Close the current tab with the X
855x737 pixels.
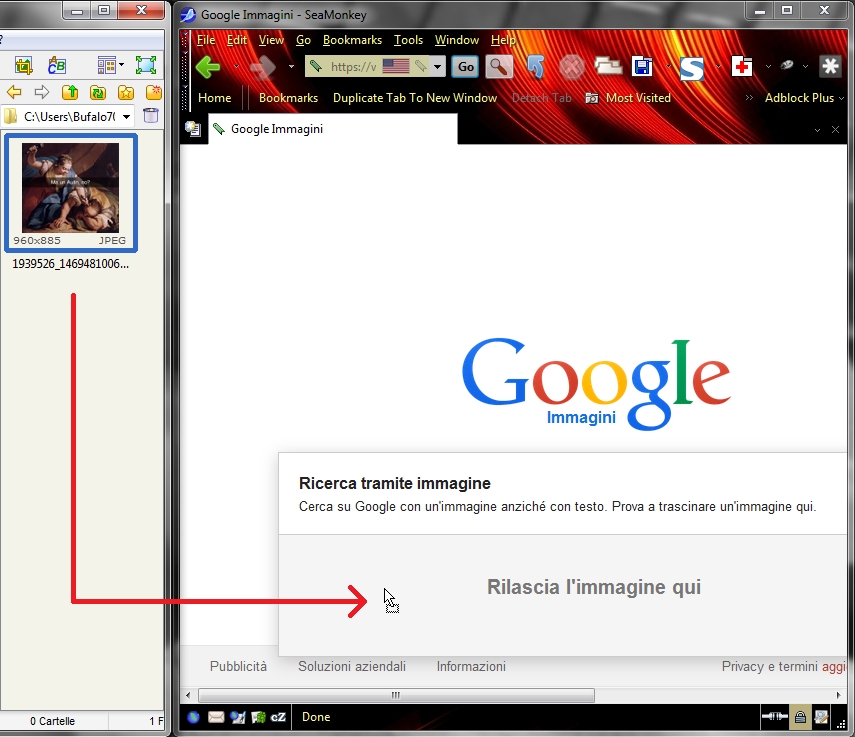coord(835,130)
